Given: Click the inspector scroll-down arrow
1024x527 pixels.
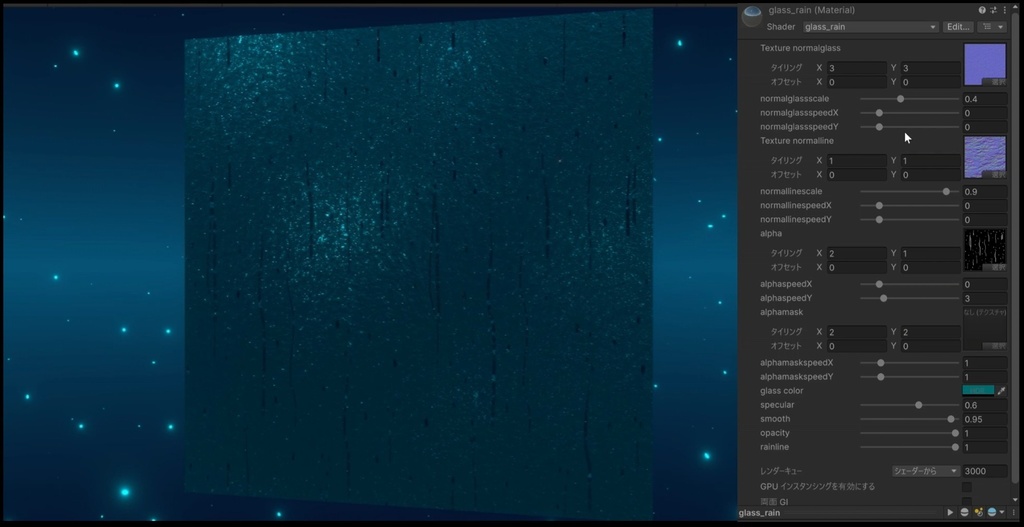Looking at the screenshot, I should [1014, 500].
